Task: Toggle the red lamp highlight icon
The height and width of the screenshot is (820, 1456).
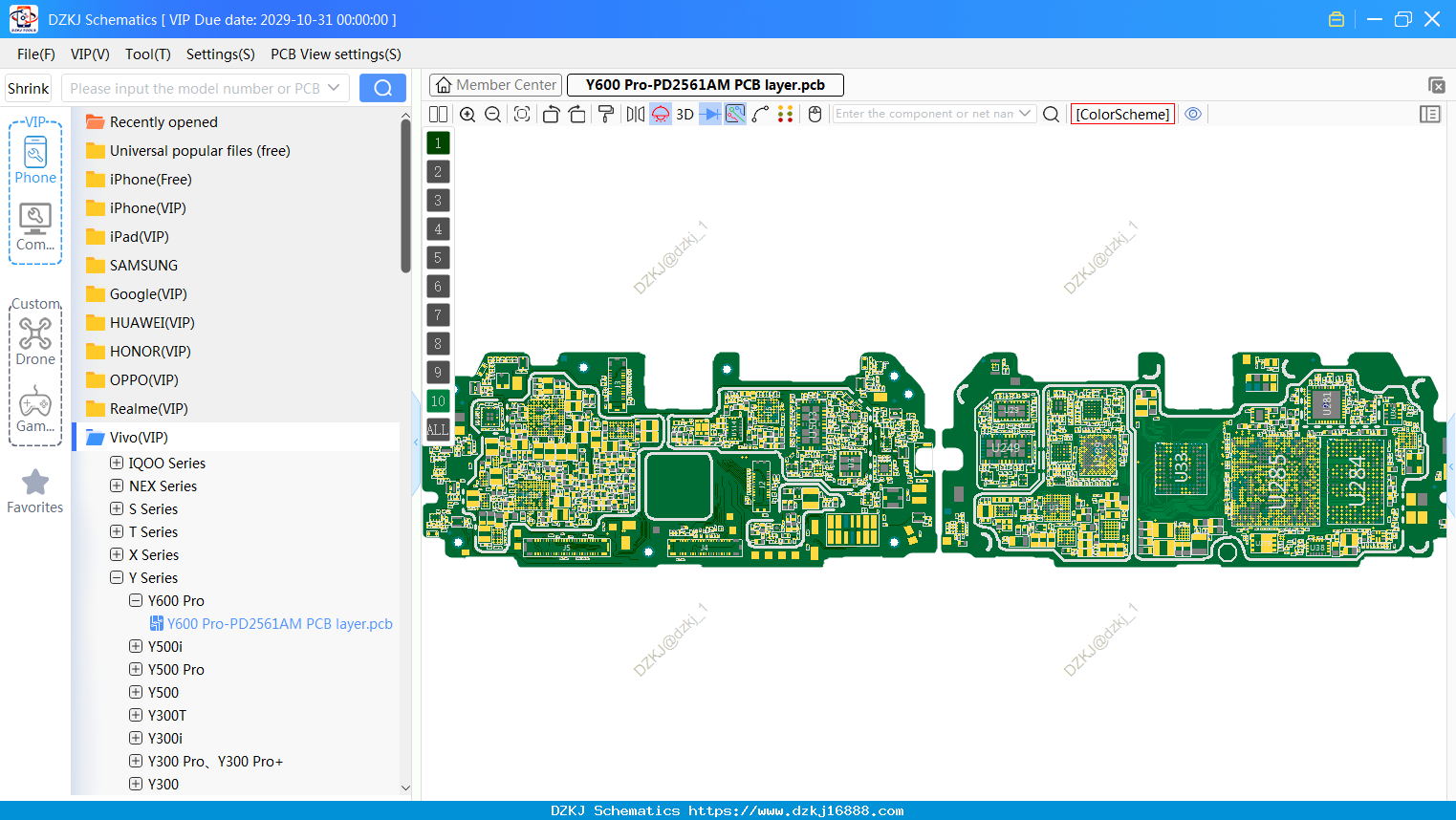Action: (x=661, y=114)
